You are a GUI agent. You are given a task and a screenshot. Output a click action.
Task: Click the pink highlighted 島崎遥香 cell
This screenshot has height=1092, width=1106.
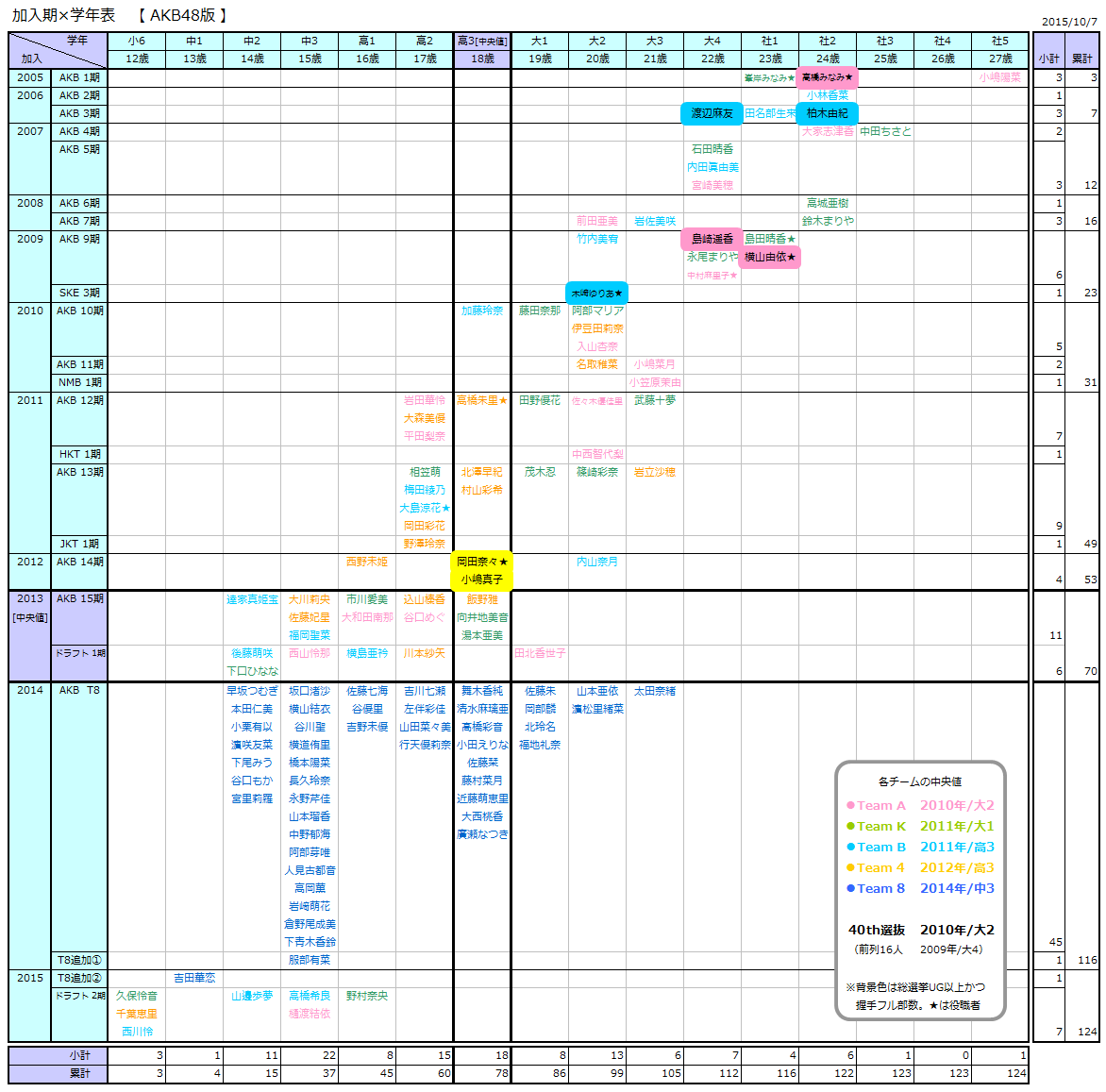[712, 239]
